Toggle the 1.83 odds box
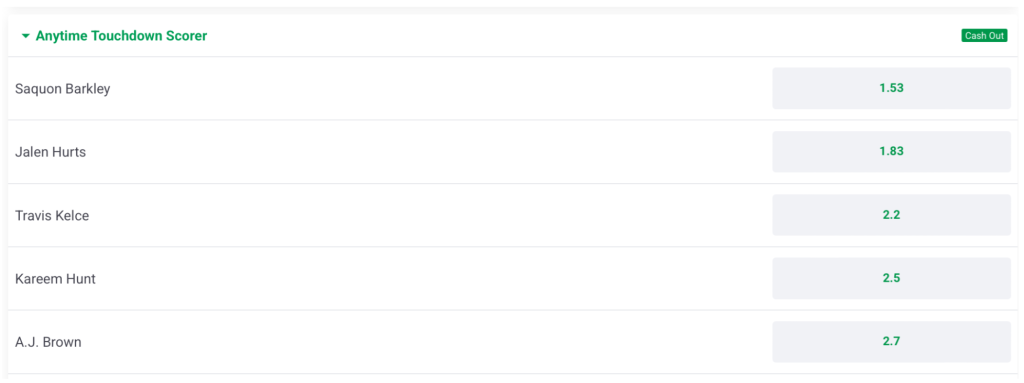Viewport: 1024px width, 383px height. 891,152
